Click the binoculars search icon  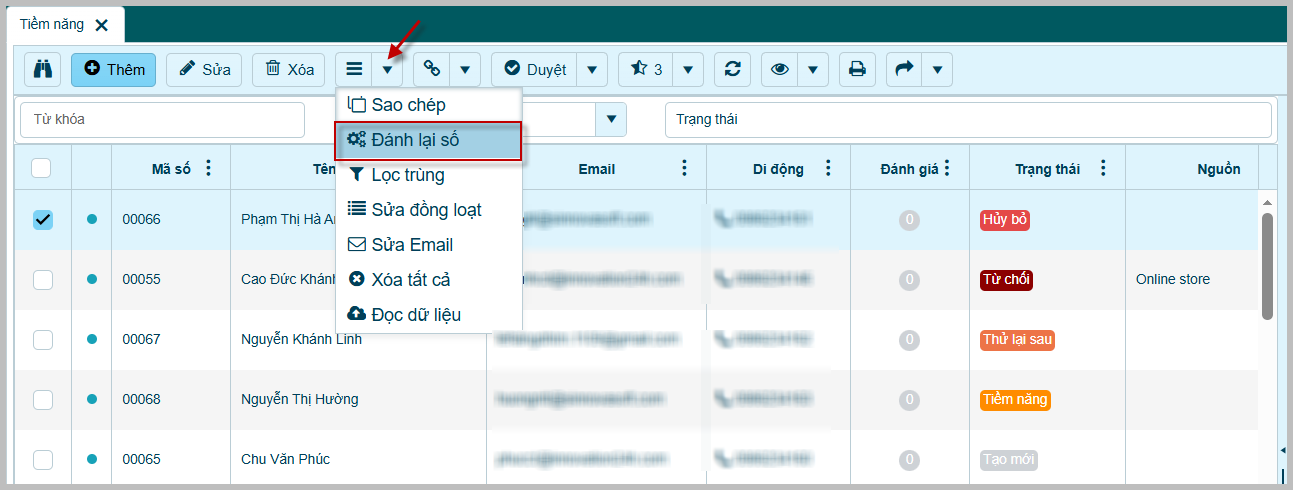tap(43, 69)
